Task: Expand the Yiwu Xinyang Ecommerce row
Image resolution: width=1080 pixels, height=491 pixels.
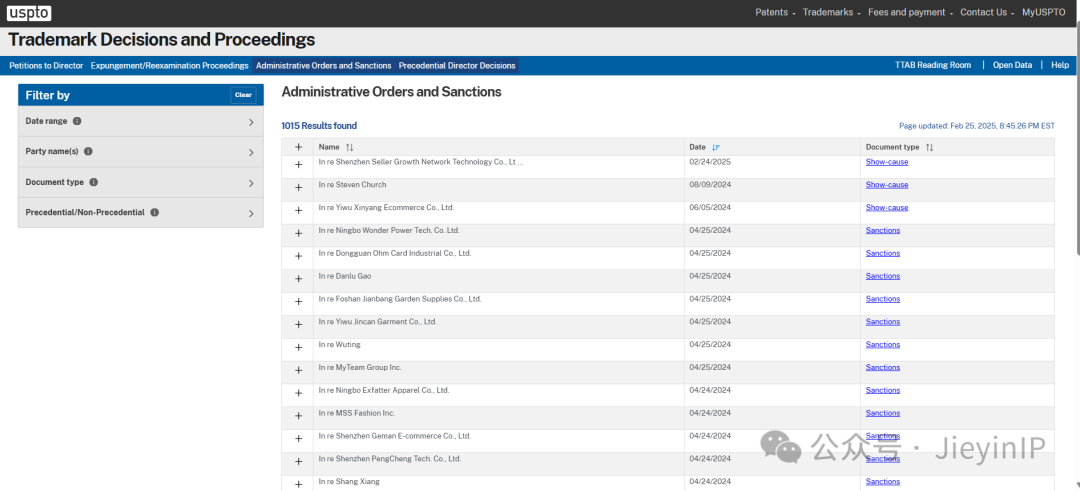Action: (x=298, y=211)
